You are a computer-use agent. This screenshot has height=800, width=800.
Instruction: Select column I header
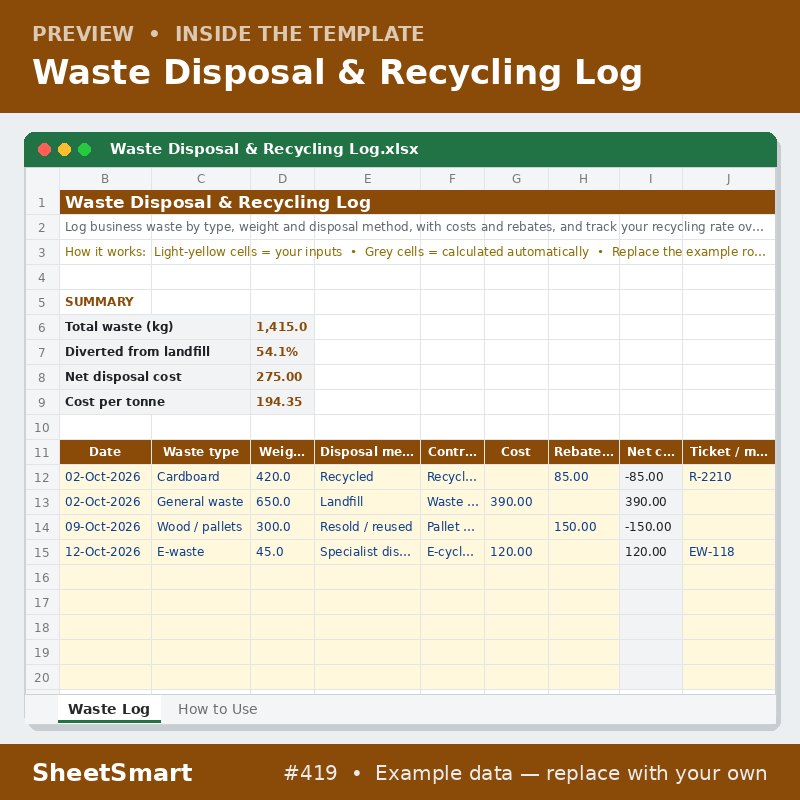click(651, 179)
